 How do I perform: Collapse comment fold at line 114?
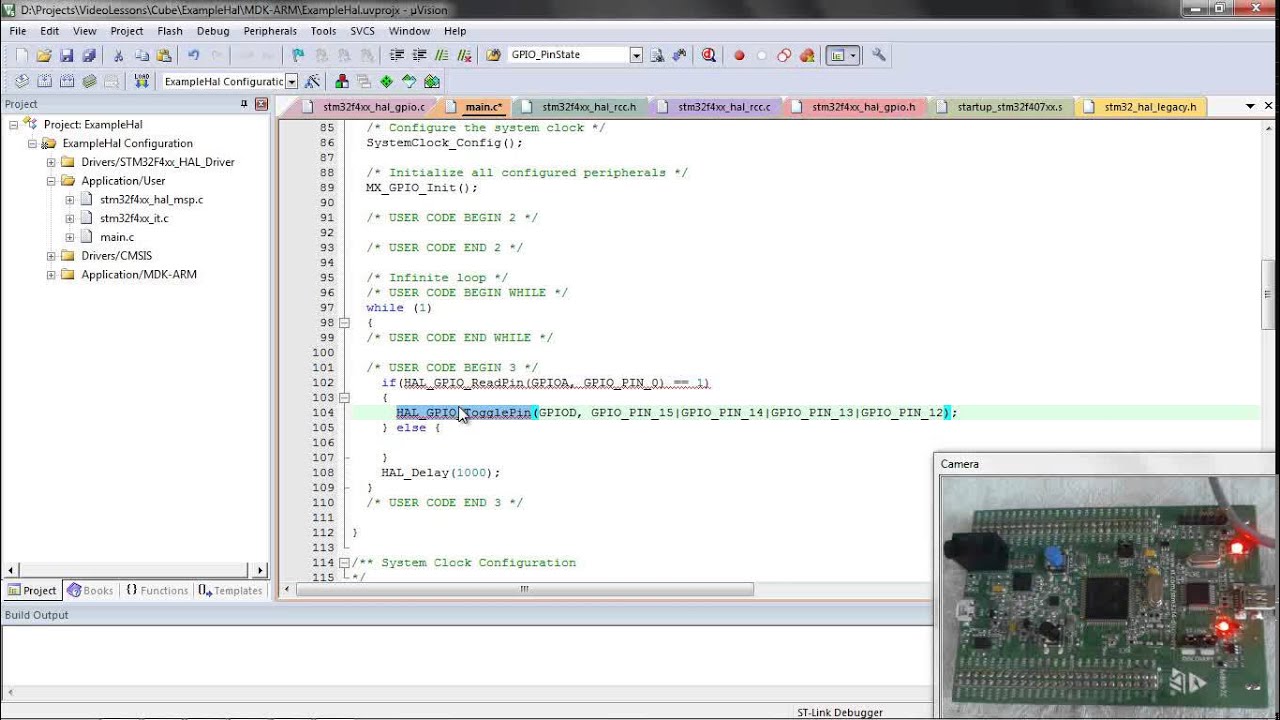click(x=344, y=563)
